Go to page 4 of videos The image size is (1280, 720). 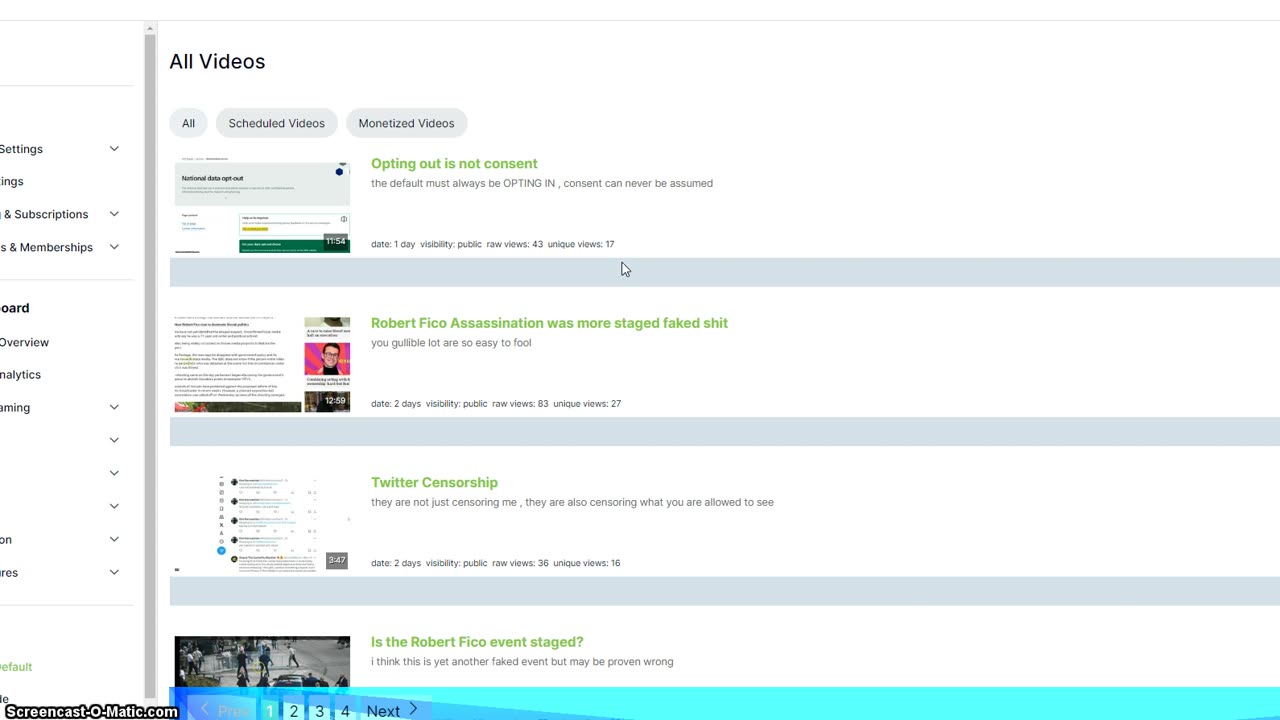click(345, 711)
